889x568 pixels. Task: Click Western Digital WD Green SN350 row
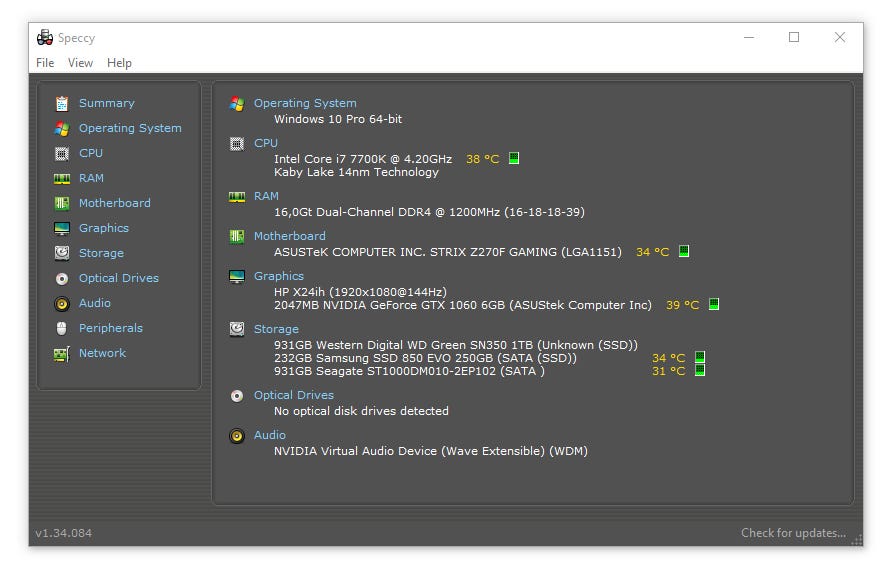456,345
